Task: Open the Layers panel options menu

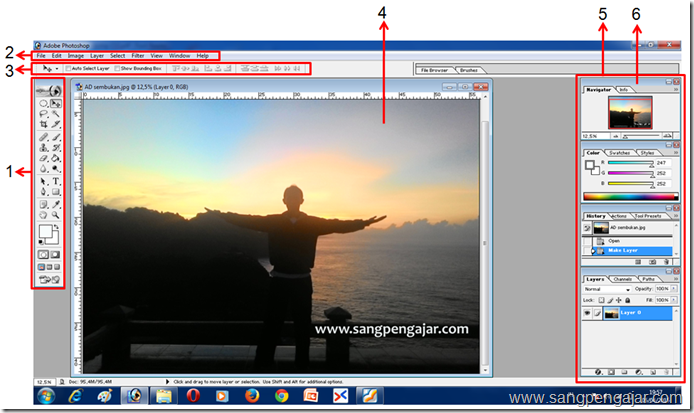Action: 676,279
